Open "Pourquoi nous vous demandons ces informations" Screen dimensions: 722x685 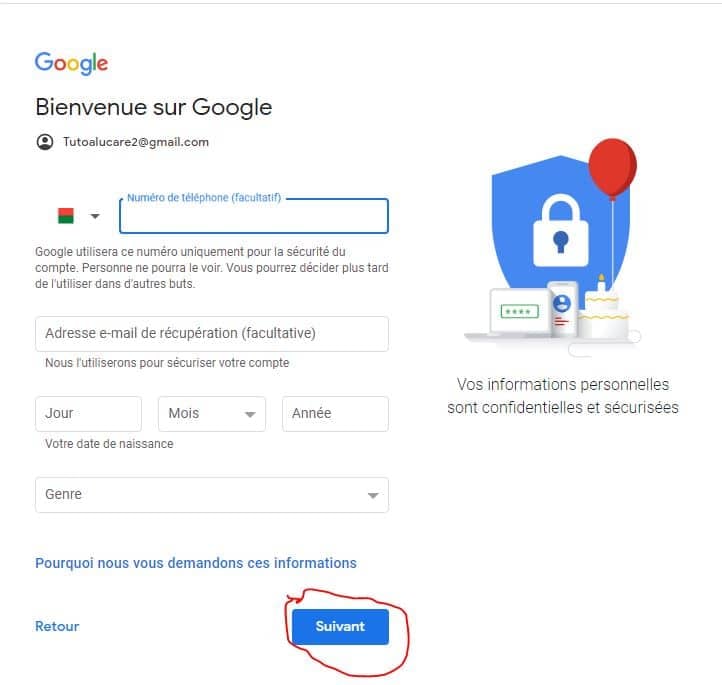point(196,563)
